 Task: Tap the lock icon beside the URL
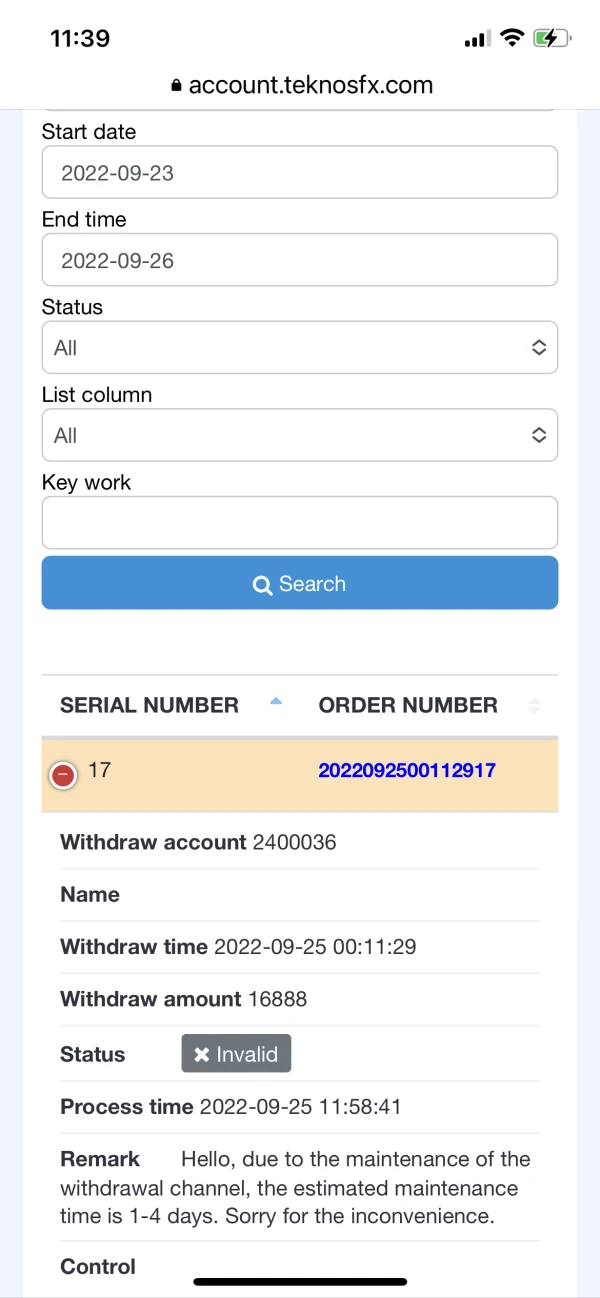click(177, 86)
